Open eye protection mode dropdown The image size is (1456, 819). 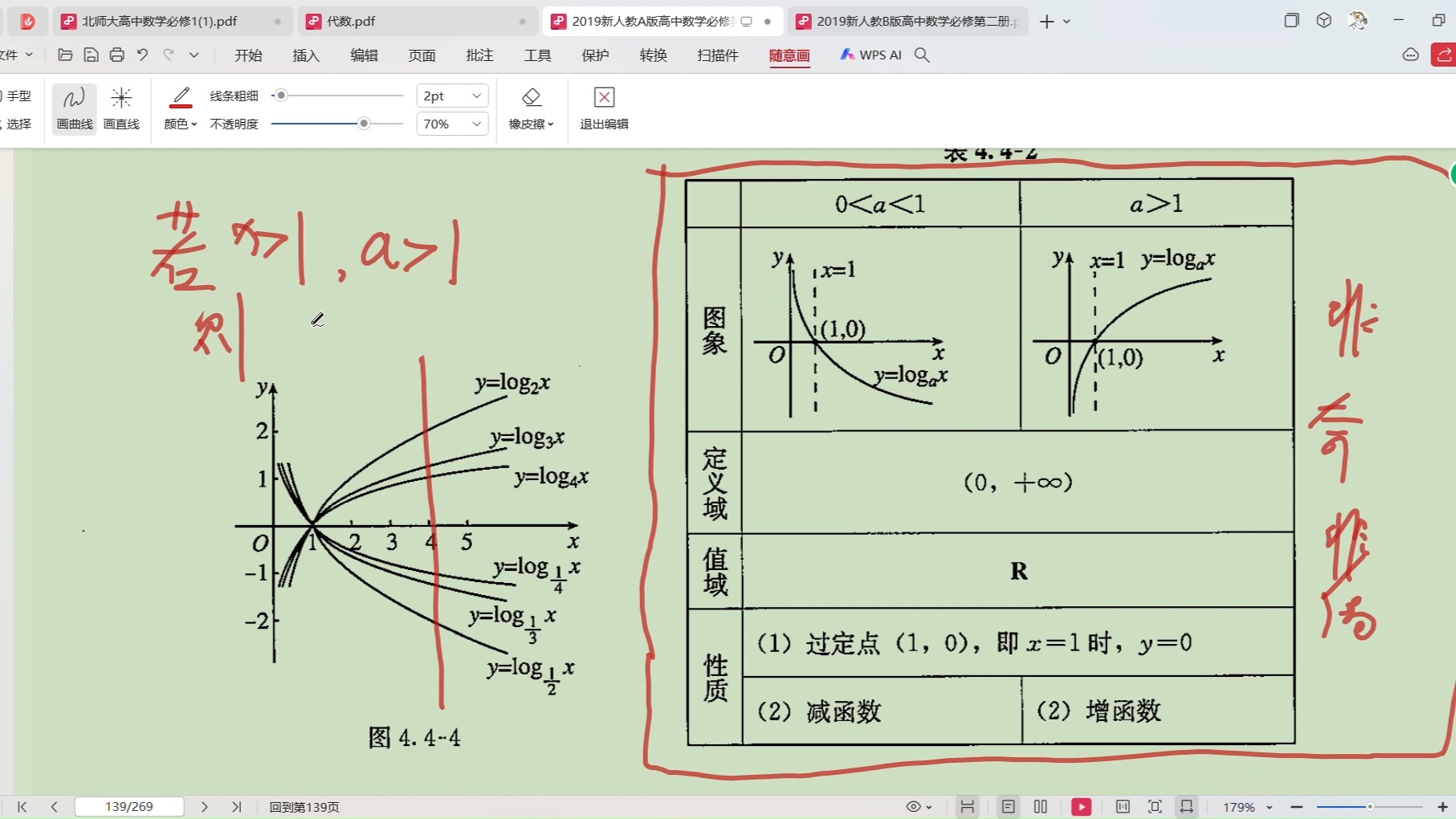click(919, 807)
